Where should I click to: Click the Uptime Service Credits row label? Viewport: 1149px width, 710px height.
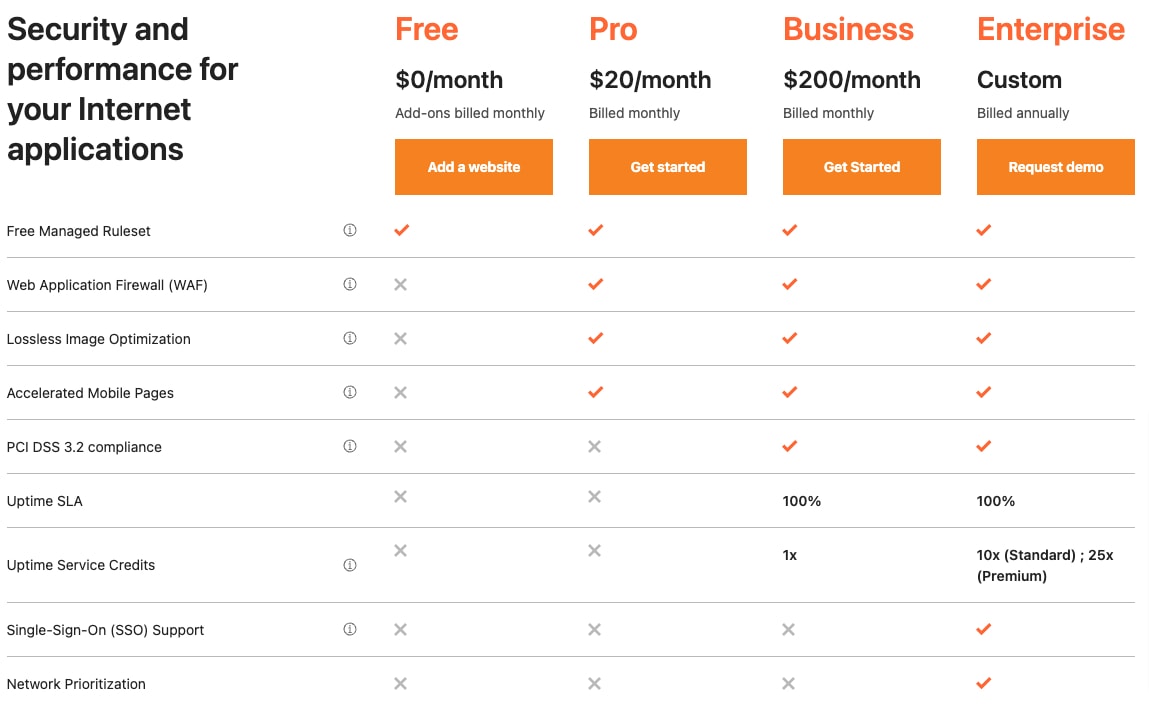coord(81,565)
